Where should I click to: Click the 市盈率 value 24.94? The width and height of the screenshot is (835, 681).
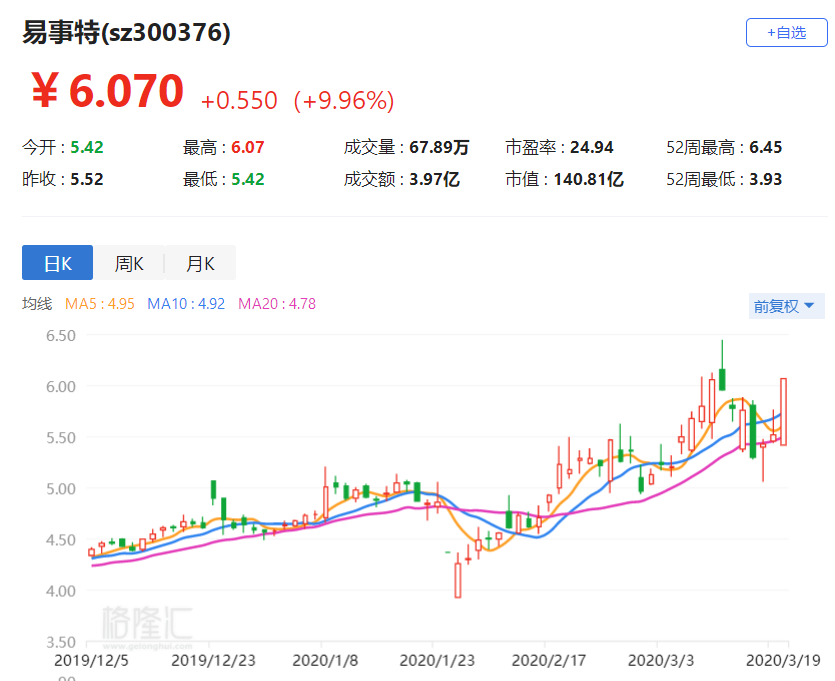[x=592, y=148]
